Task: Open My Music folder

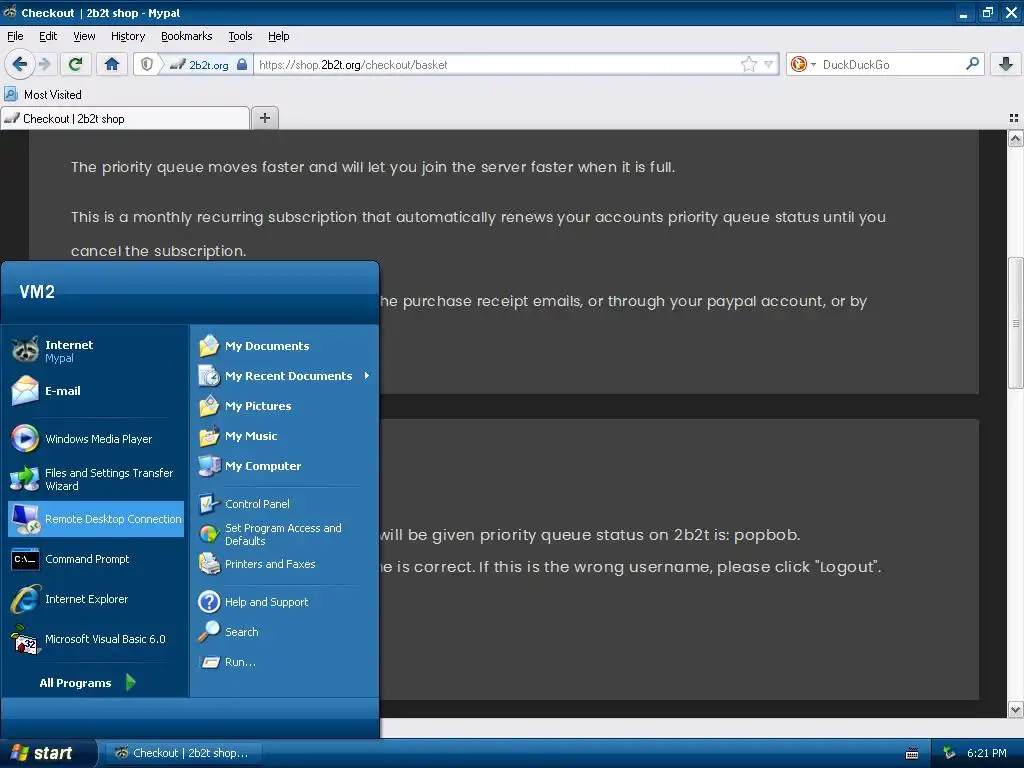Action: tap(284, 436)
